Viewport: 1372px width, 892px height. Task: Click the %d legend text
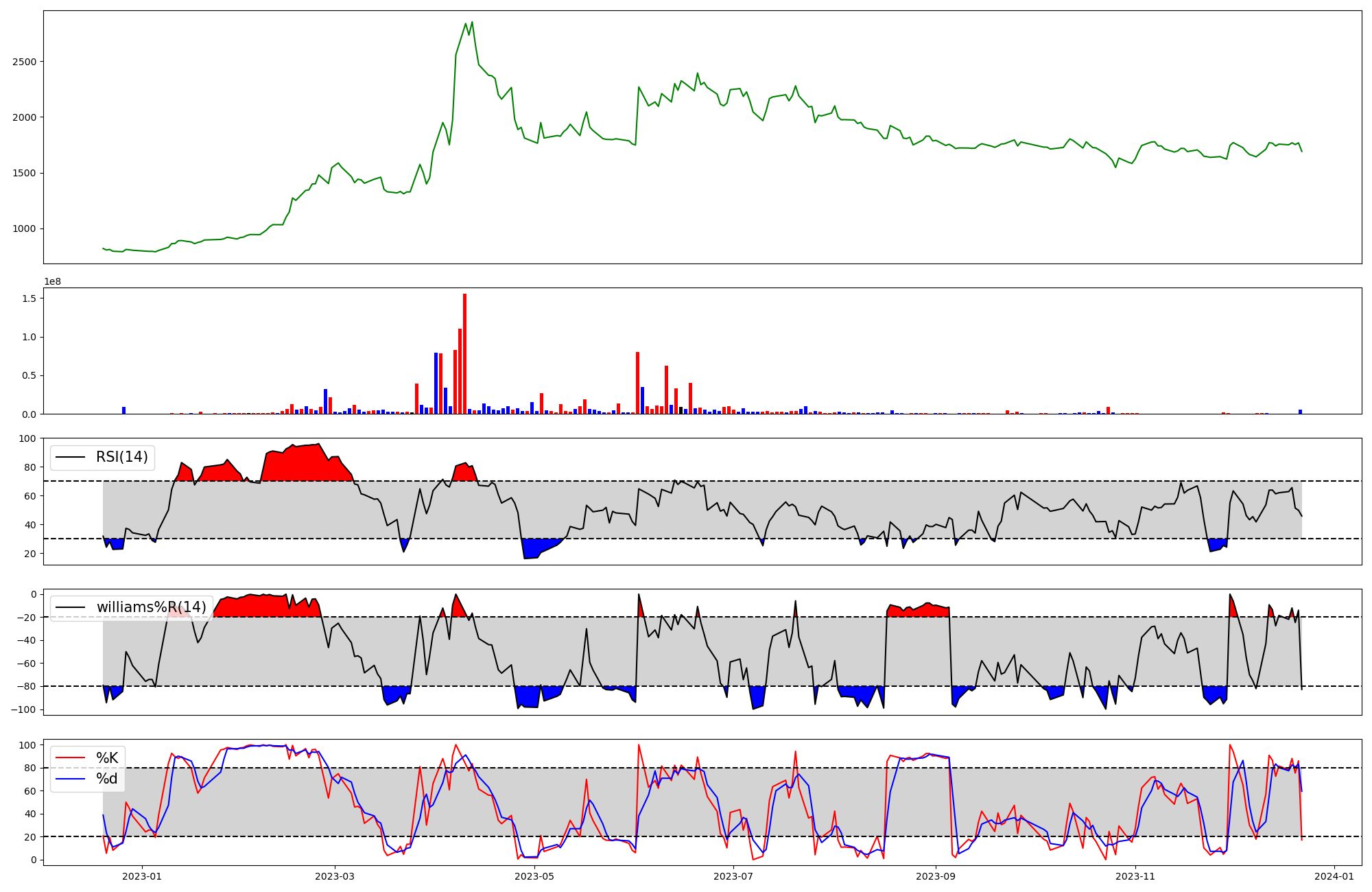[x=107, y=779]
